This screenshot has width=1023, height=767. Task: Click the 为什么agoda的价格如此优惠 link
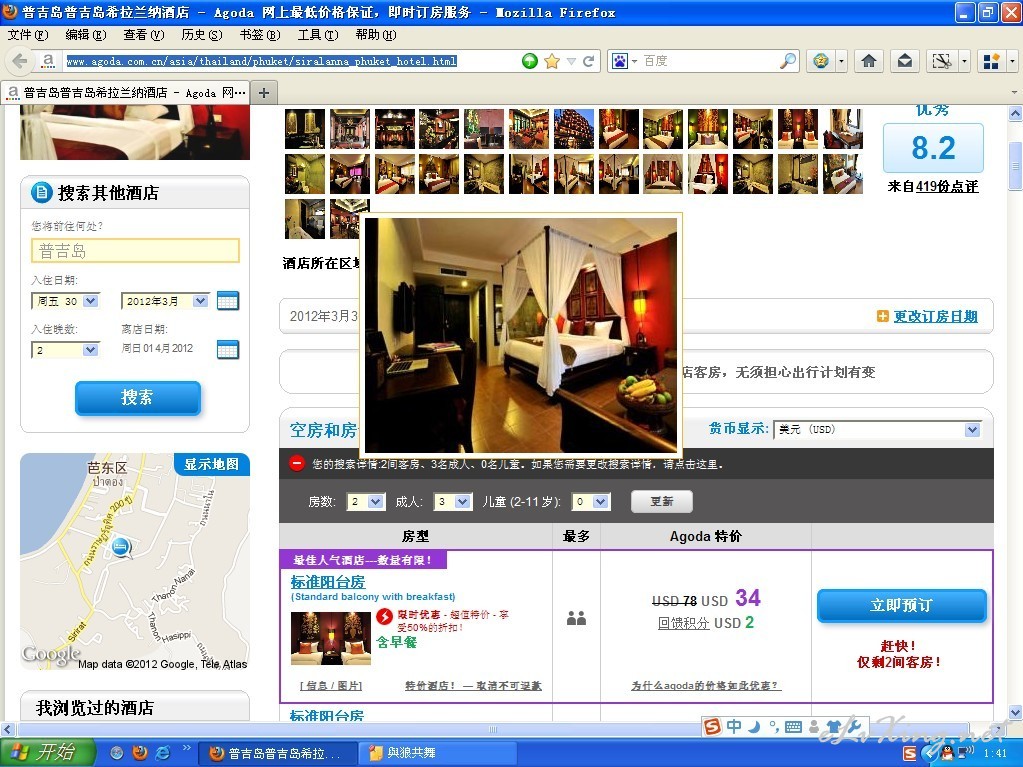coord(706,685)
